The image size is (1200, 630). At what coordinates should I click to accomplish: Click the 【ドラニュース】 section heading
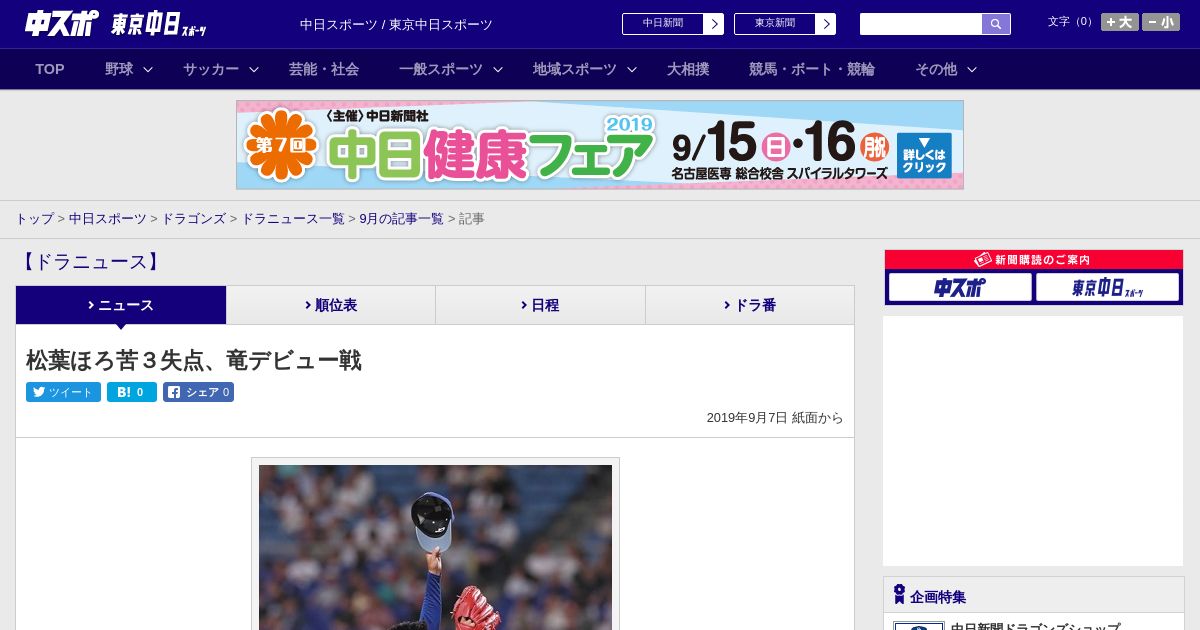[89, 262]
